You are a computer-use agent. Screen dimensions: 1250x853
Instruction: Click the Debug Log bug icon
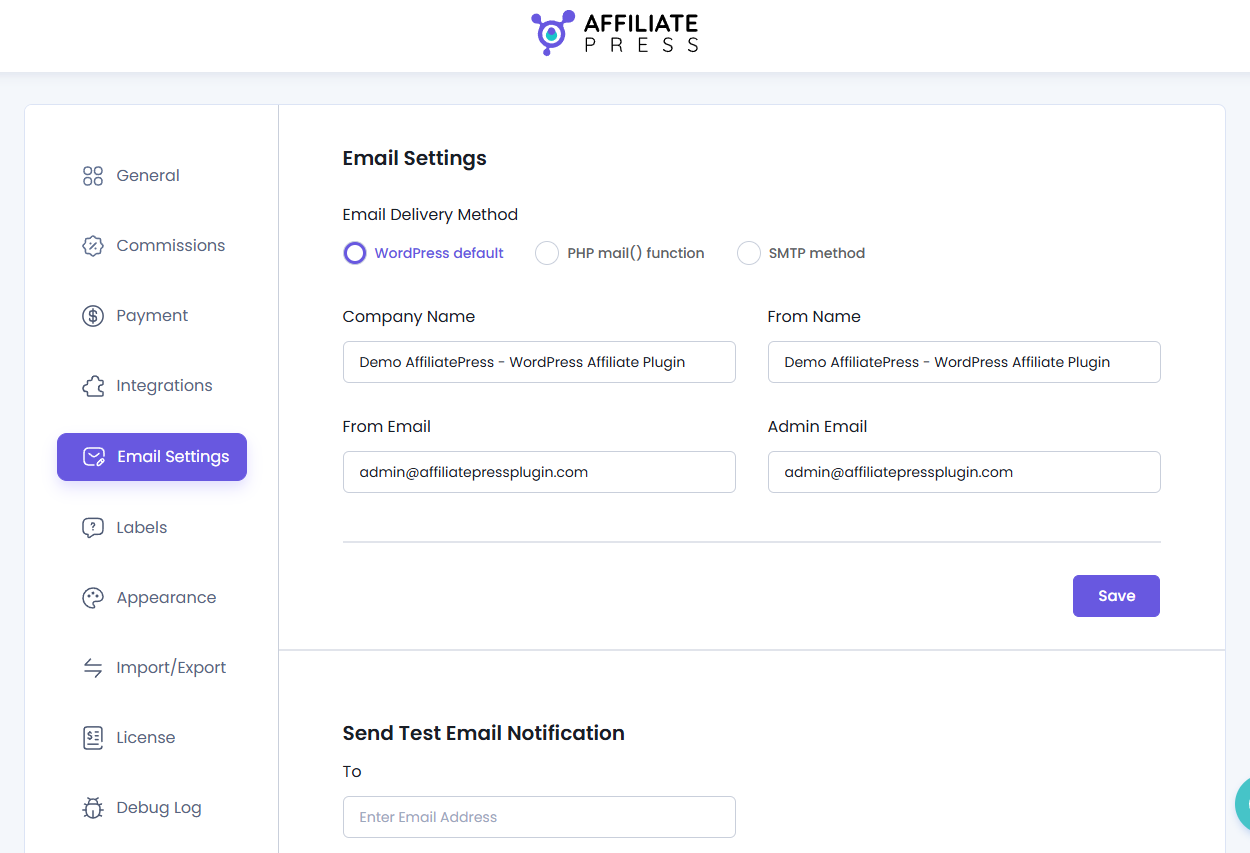[x=92, y=807]
